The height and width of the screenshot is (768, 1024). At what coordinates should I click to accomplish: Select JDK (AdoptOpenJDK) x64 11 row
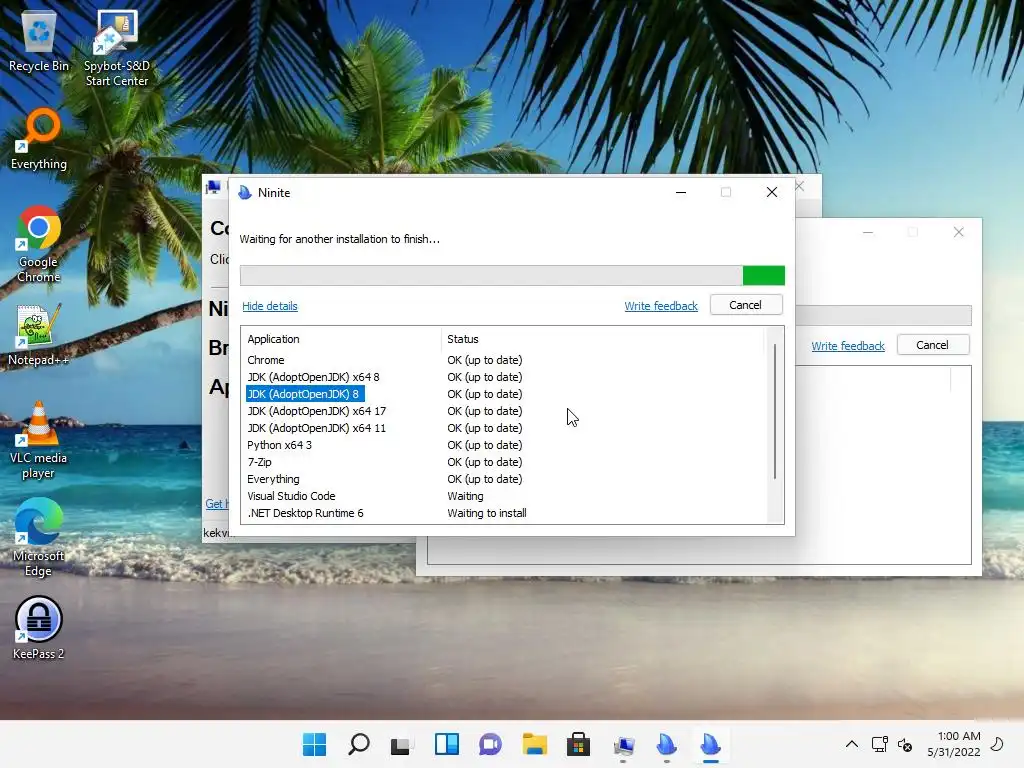click(503, 428)
